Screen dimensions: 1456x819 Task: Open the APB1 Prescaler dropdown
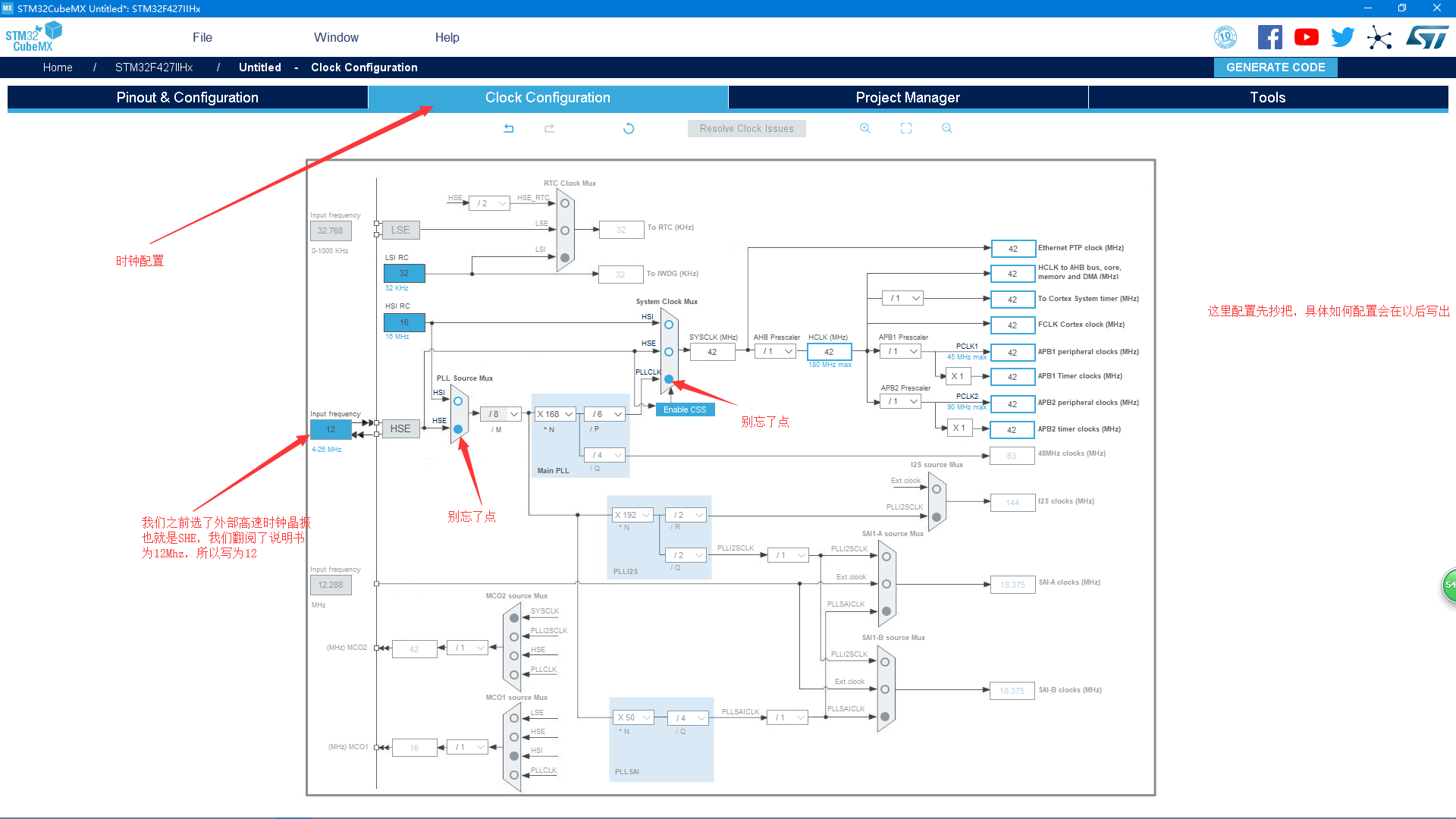click(x=901, y=352)
